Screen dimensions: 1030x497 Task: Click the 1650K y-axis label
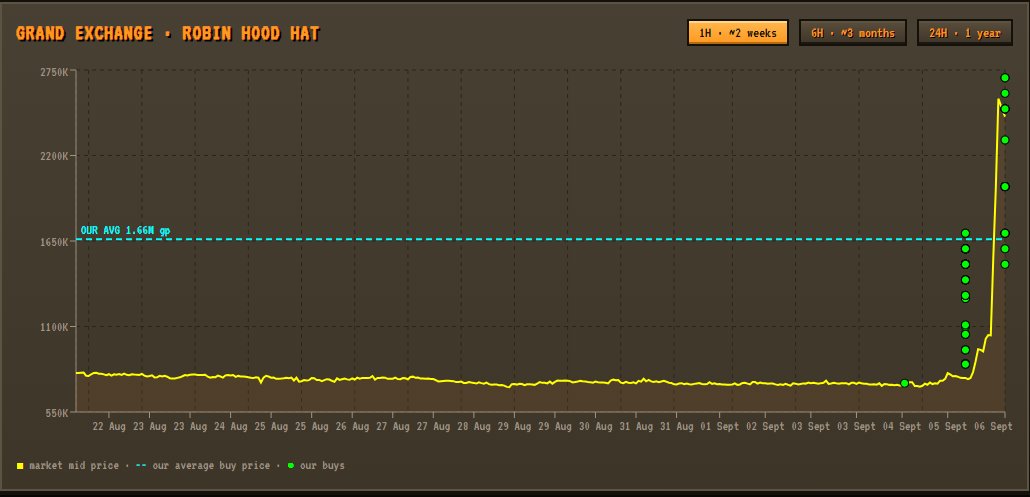pyautogui.click(x=55, y=242)
